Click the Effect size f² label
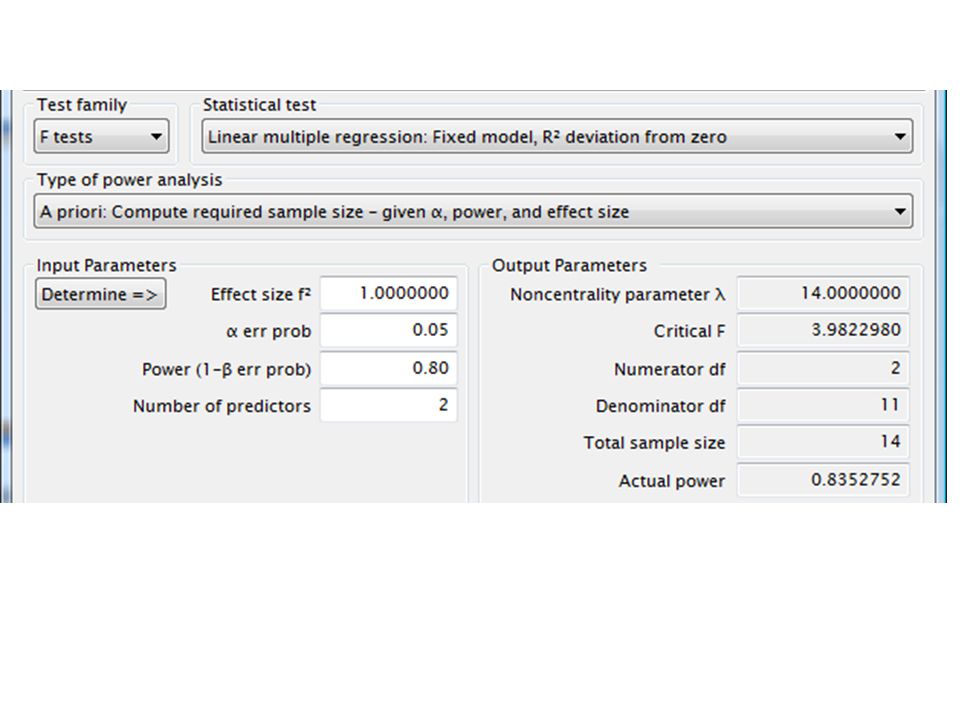The image size is (960, 720). (261, 294)
